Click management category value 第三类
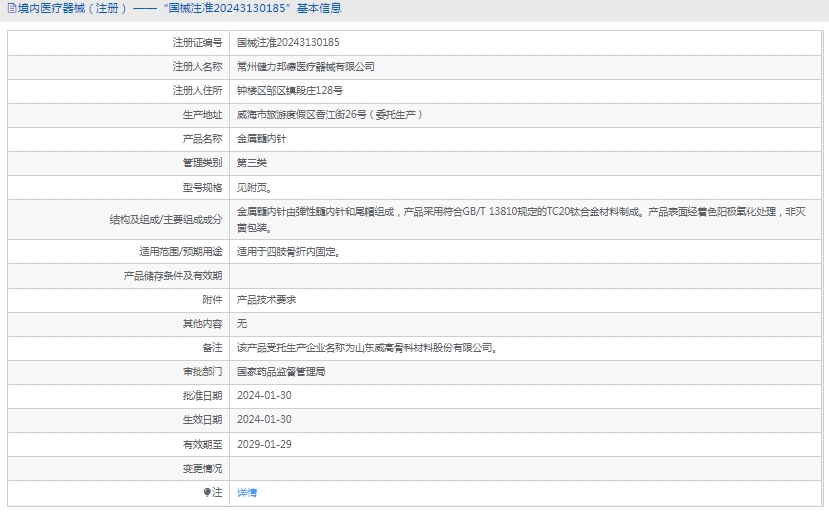 (252, 163)
